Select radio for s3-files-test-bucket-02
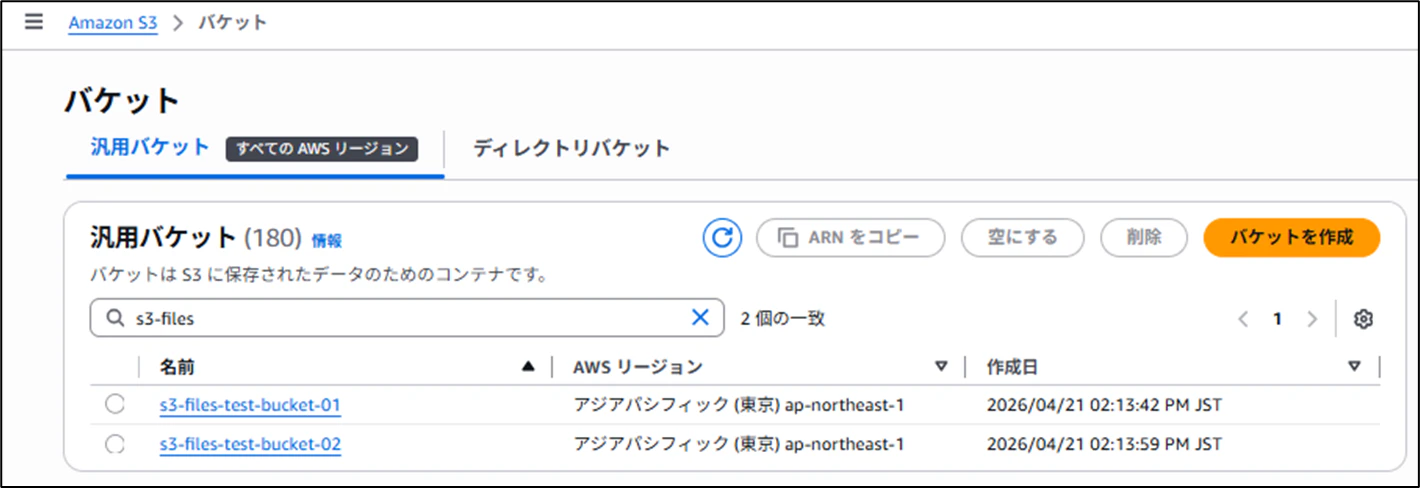This screenshot has width=1420, height=488. pos(115,444)
